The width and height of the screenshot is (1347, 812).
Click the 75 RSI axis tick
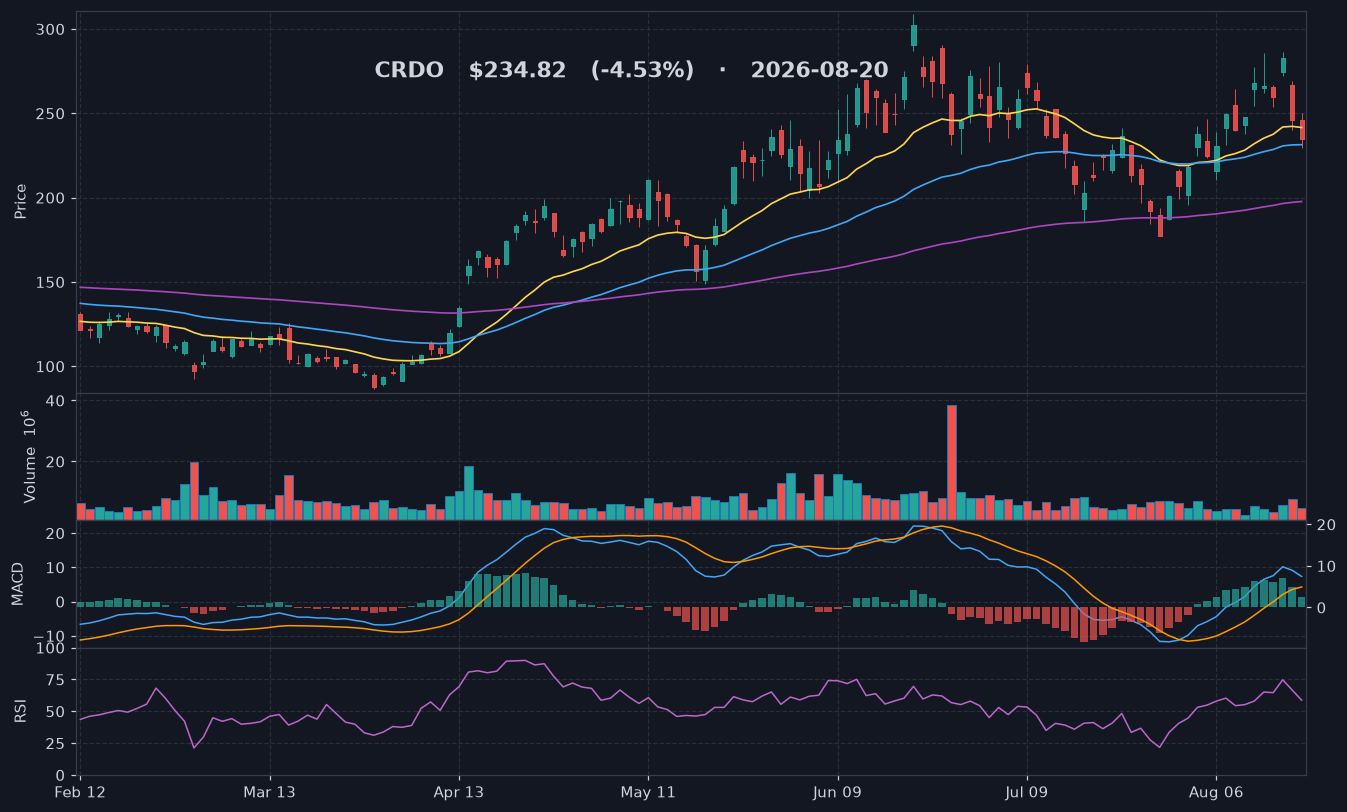[56, 680]
